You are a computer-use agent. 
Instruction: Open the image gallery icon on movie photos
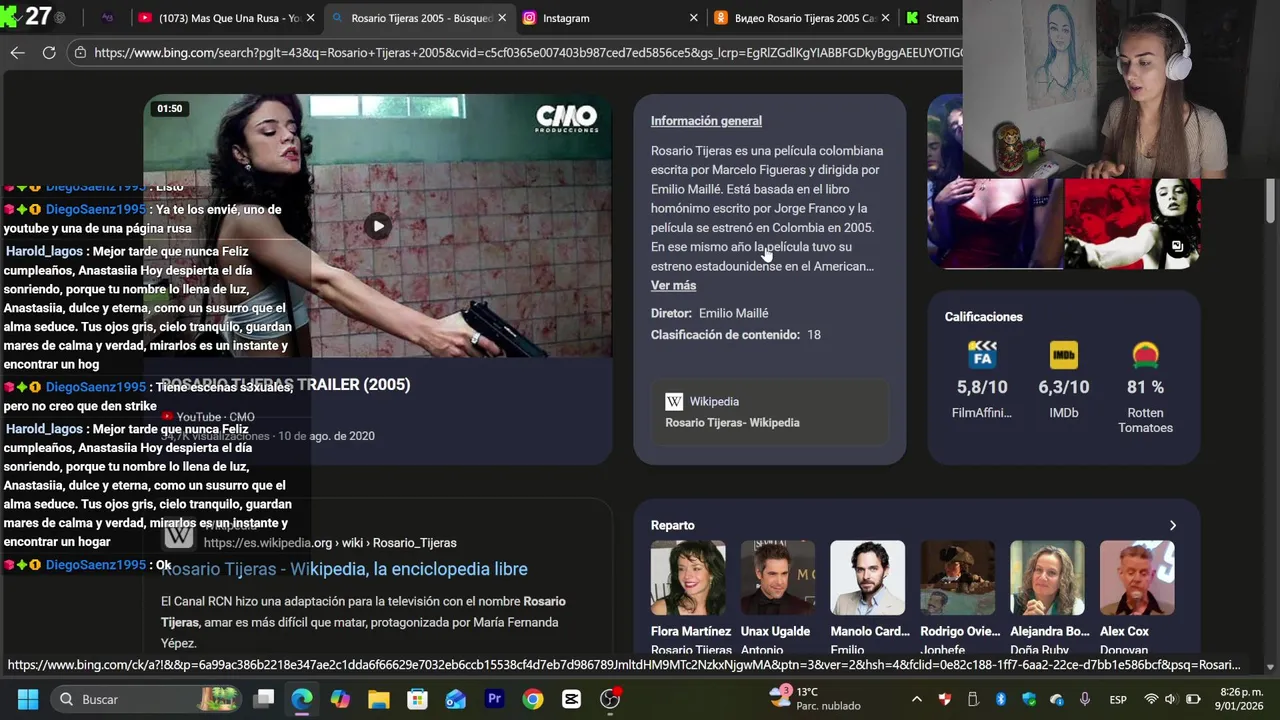click(x=1178, y=246)
